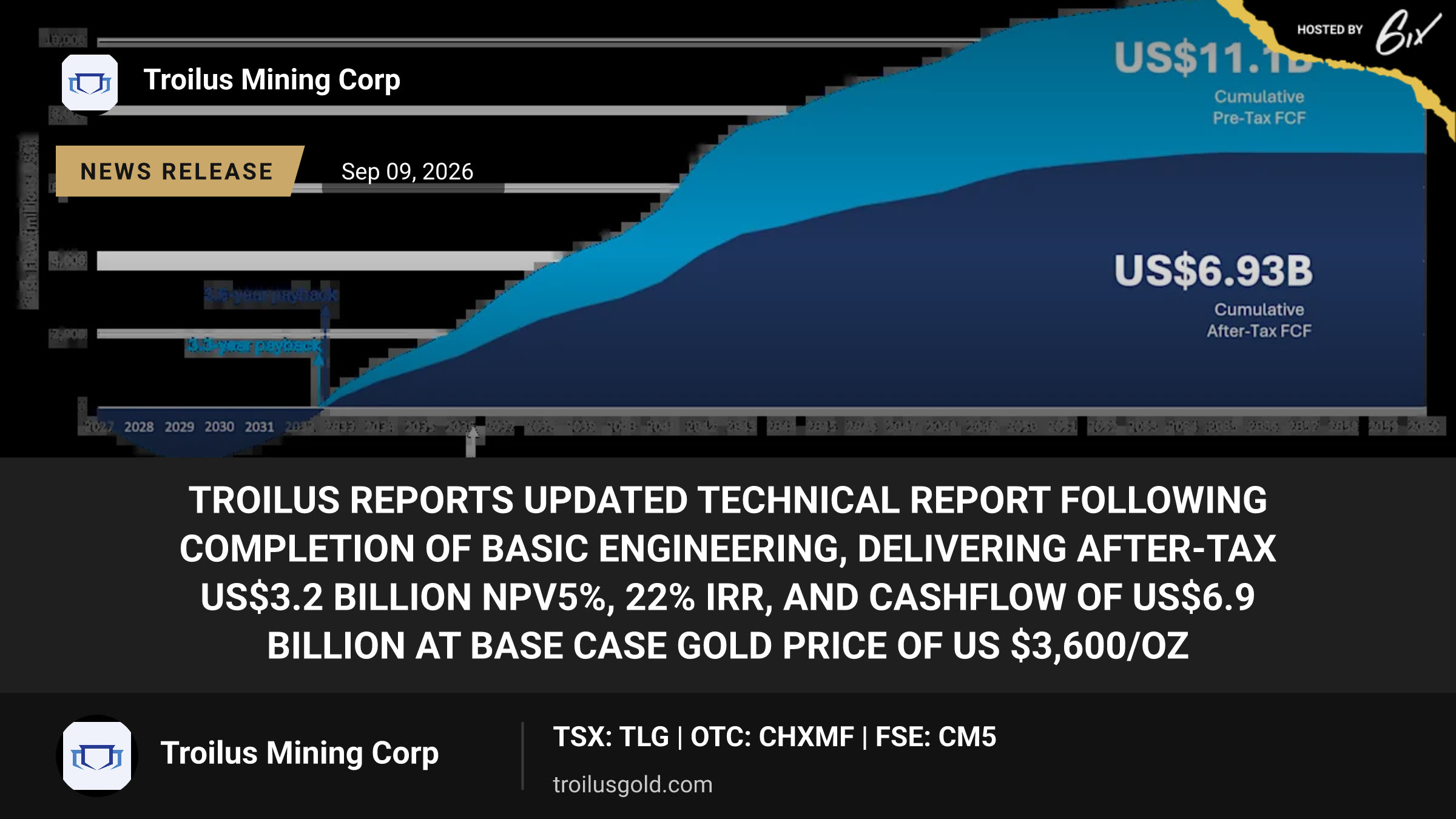Click the Sep 09, 2026 date

[407, 172]
